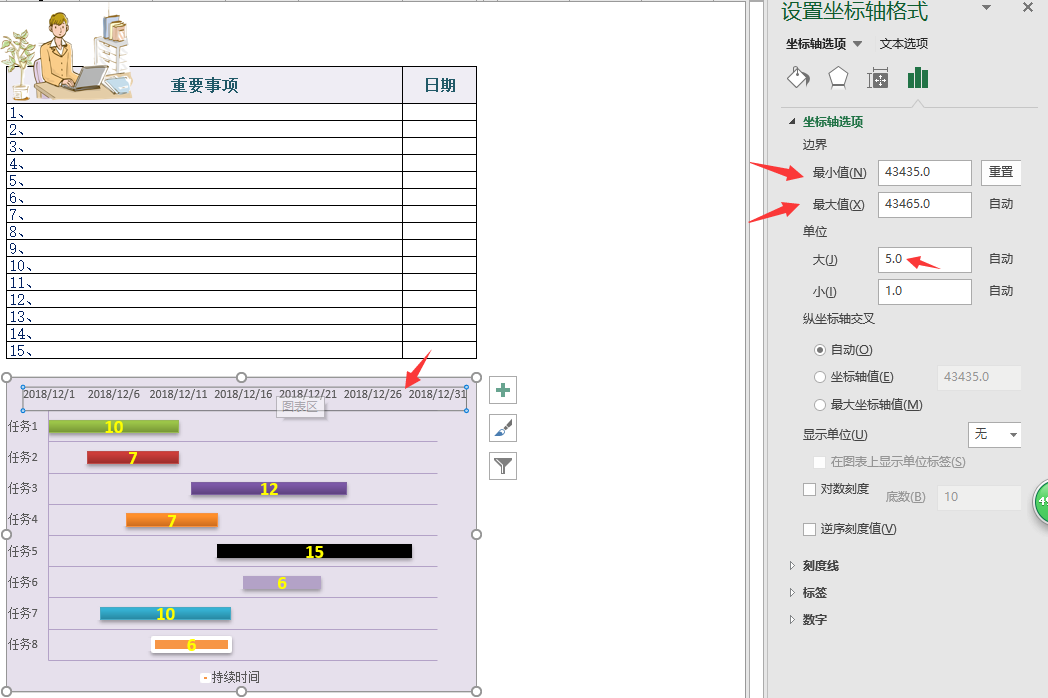Image resolution: width=1048 pixels, height=698 pixels.
Task: Click the 任务3 category label
Action: coord(23,489)
